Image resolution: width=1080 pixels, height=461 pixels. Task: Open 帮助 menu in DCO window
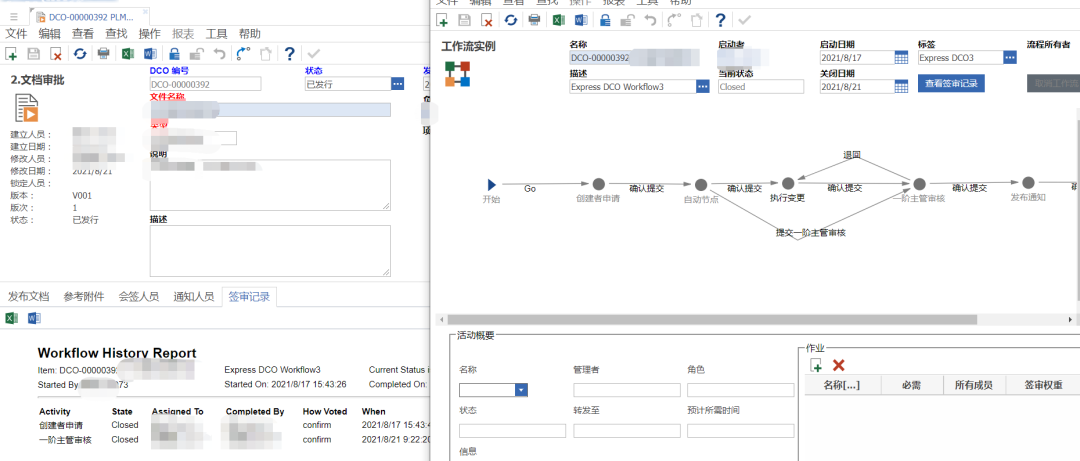click(x=249, y=34)
